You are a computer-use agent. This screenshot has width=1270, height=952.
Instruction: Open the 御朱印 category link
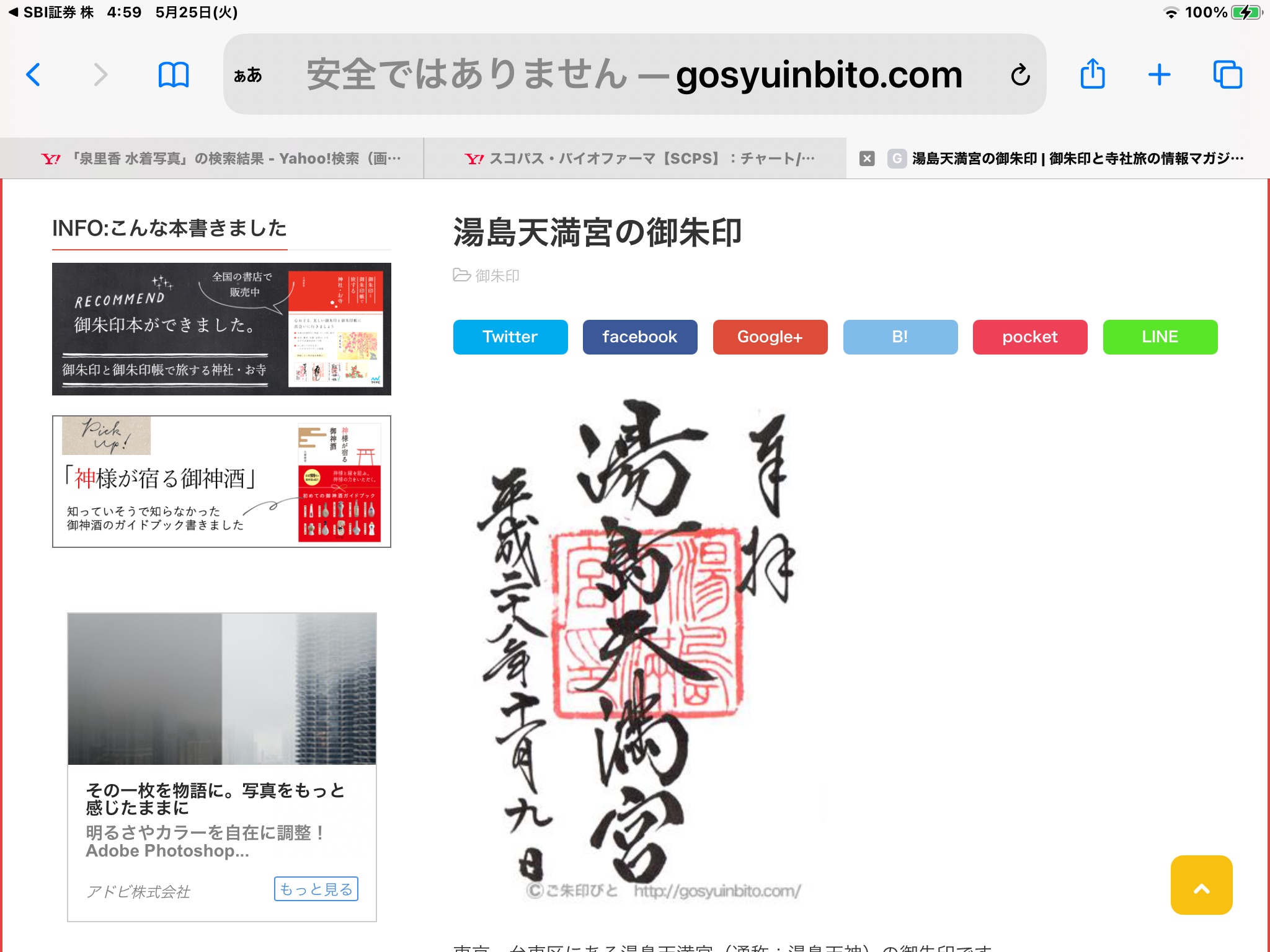click(x=497, y=276)
